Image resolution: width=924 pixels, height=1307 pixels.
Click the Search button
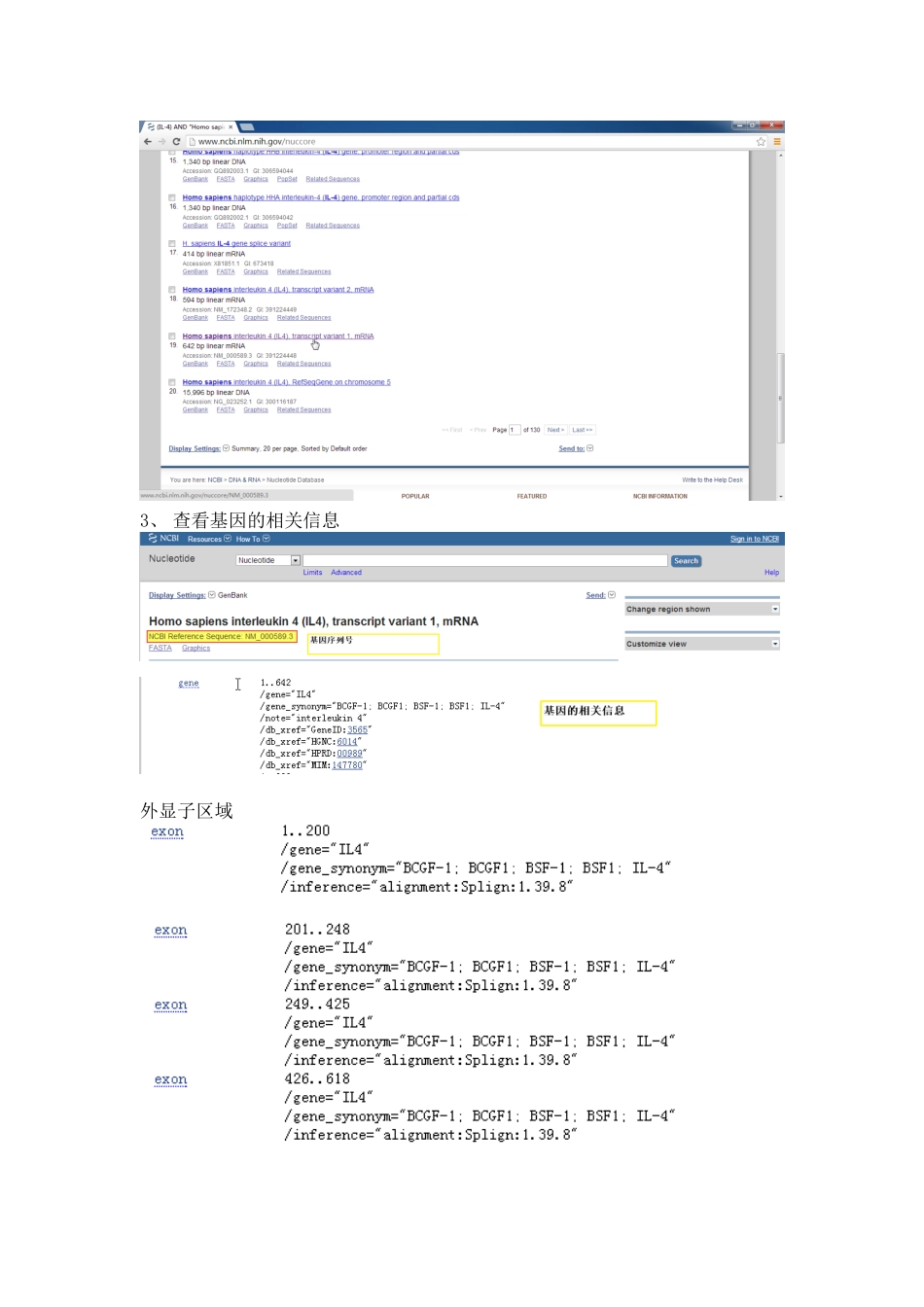686,561
